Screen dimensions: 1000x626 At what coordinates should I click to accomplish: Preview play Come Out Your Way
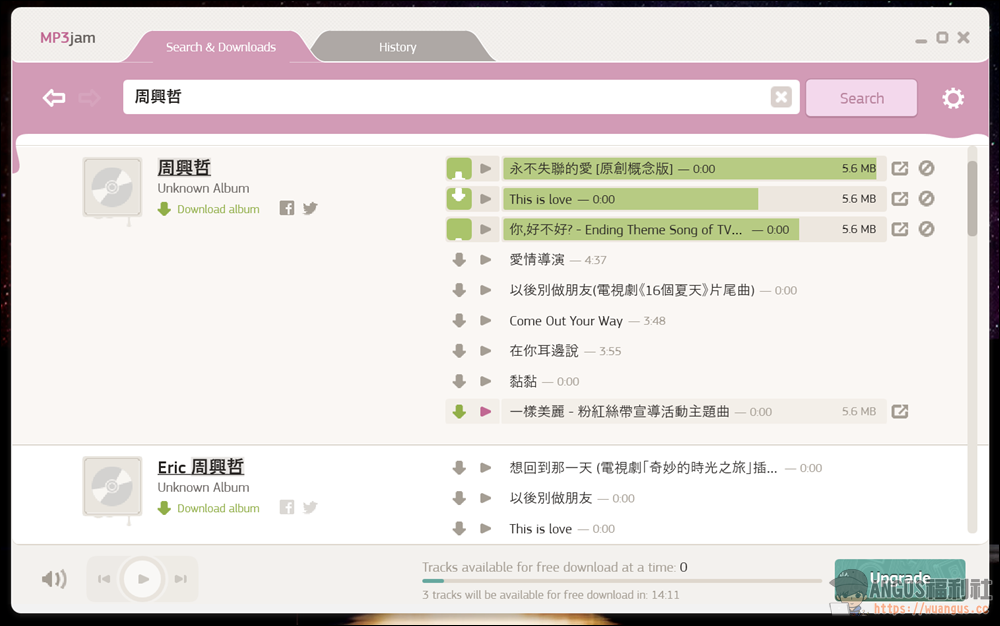click(485, 321)
